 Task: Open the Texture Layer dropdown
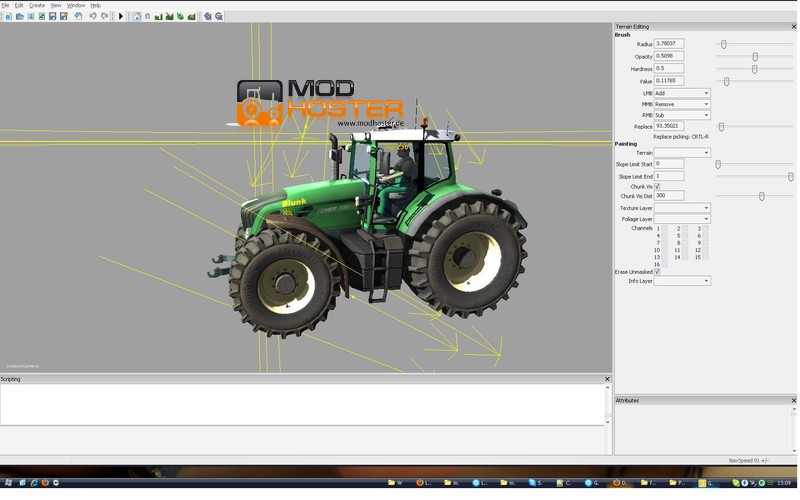click(x=682, y=208)
